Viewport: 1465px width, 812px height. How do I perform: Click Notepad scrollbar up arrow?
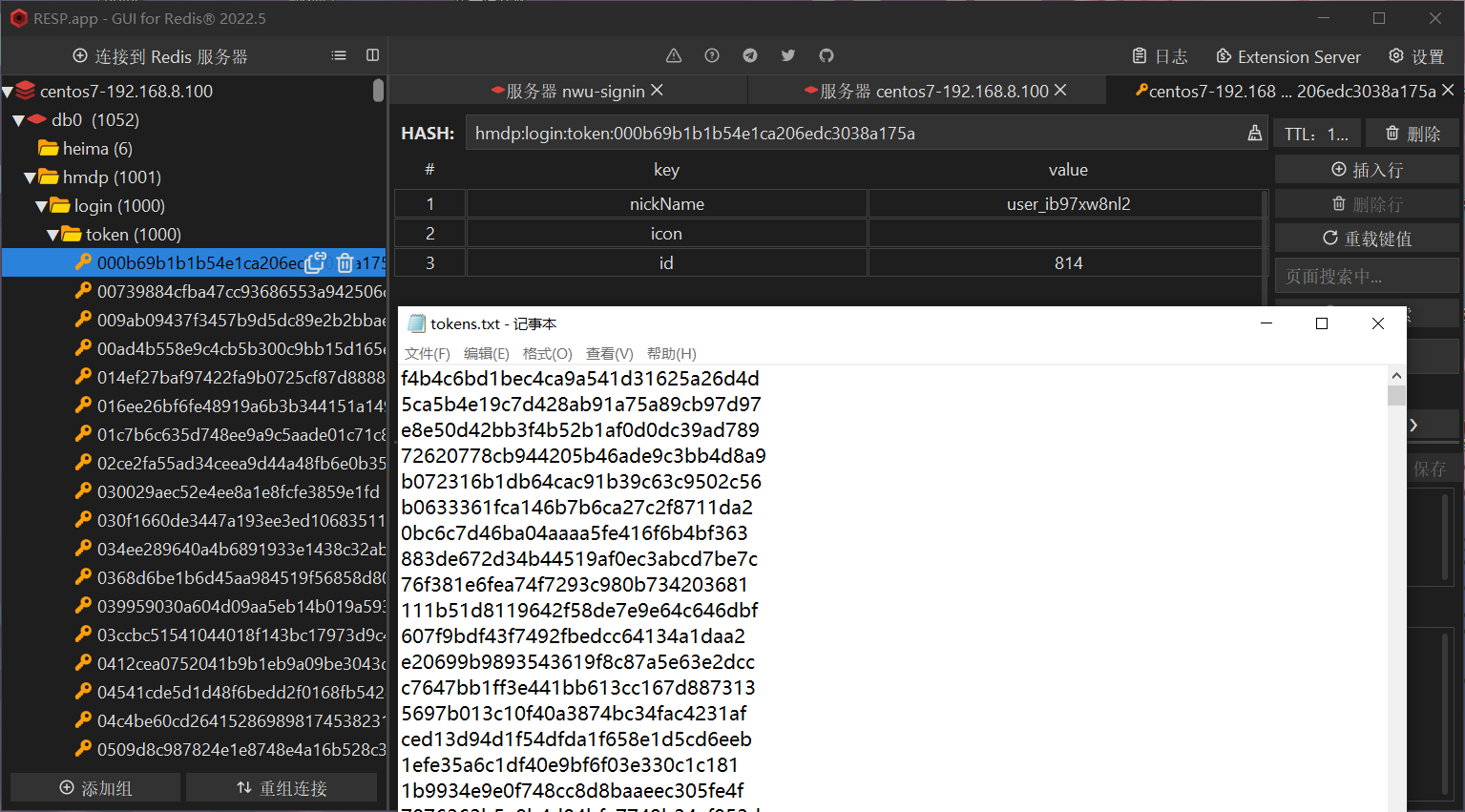click(x=1396, y=376)
